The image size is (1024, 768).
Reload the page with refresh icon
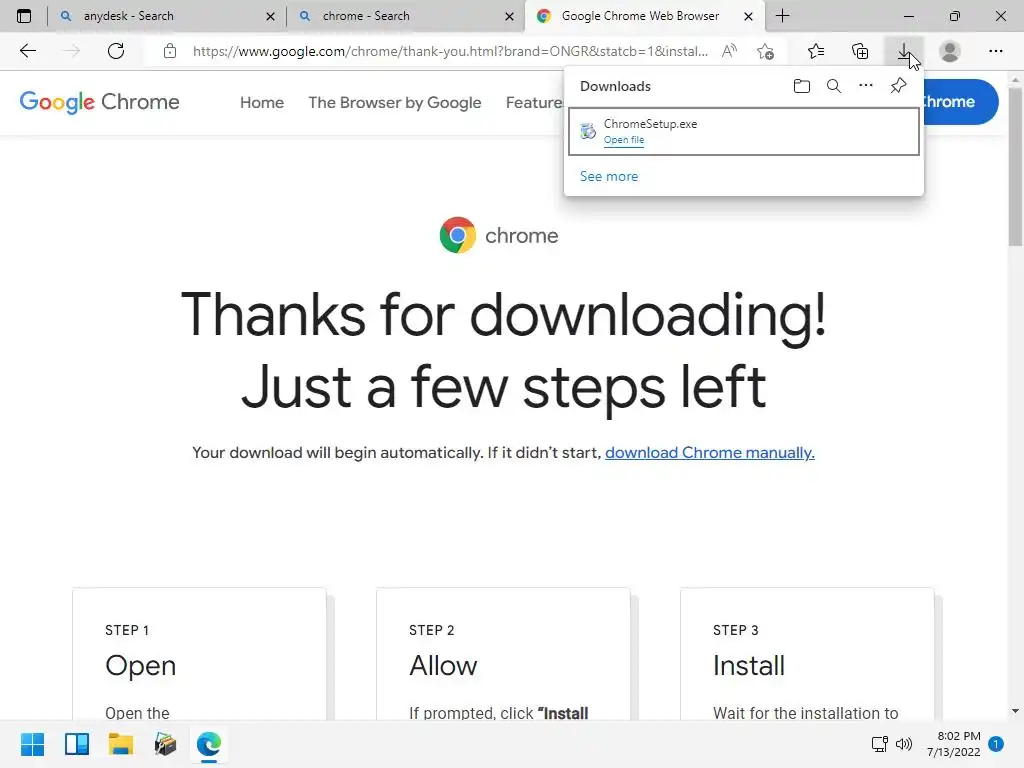116,51
